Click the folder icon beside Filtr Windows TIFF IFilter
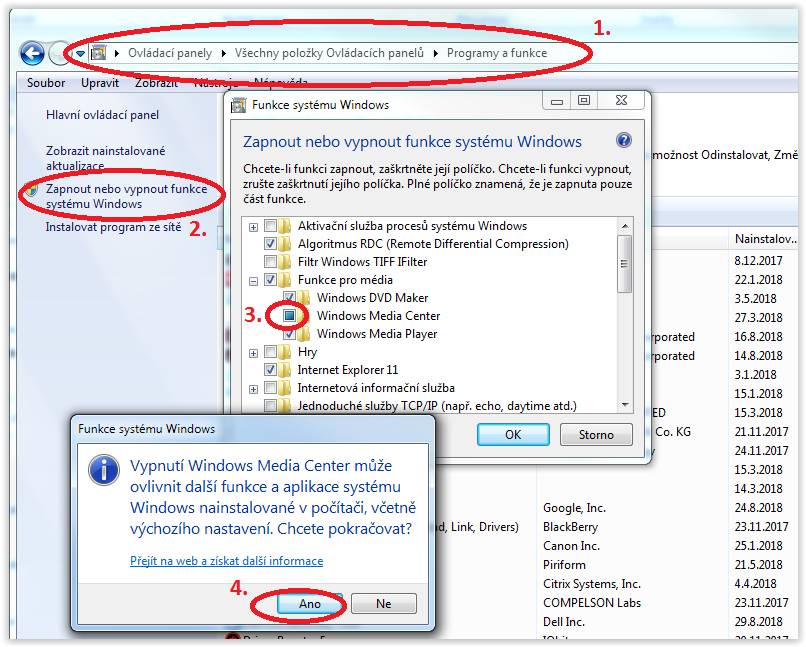This screenshot has height=647, width=806. [285, 262]
